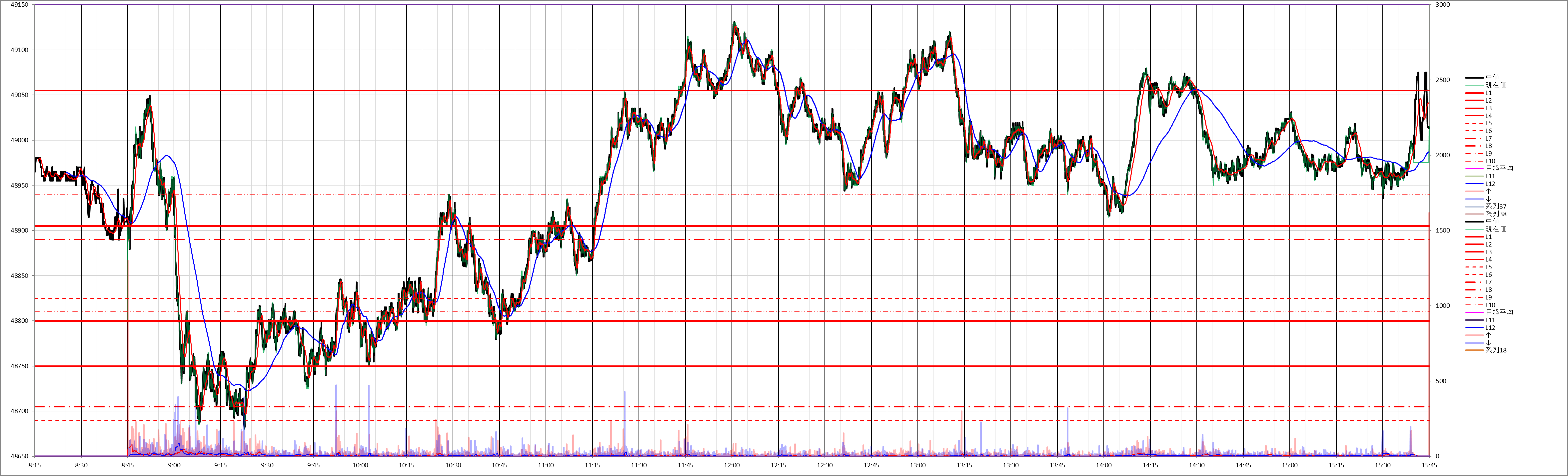Click the dark purple L11 legend swatch
The height and width of the screenshot is (476, 1568).
[x=1474, y=320]
